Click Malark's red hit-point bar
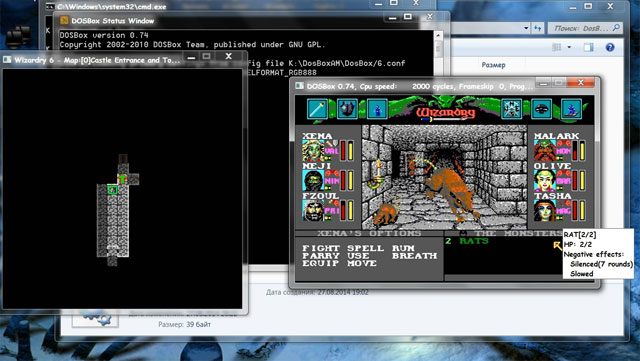640x361 pixels. [x=575, y=150]
